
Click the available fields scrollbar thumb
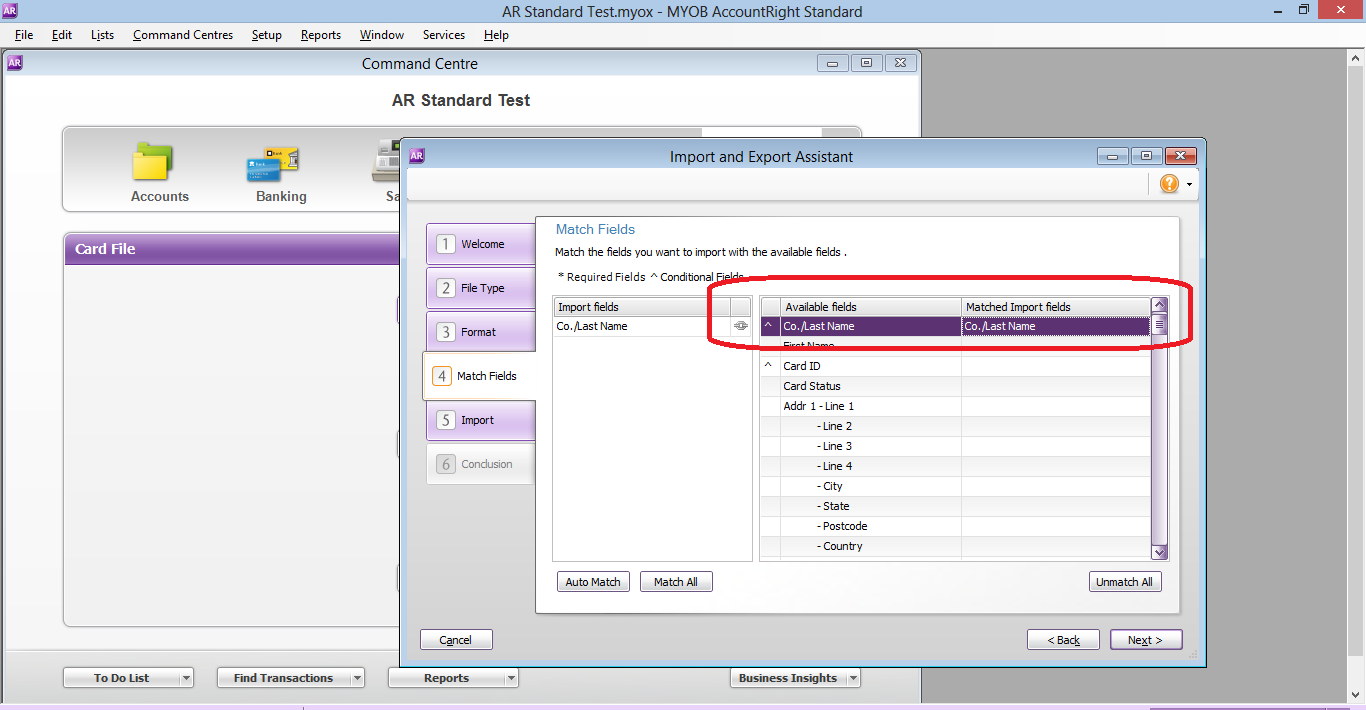pos(1159,325)
